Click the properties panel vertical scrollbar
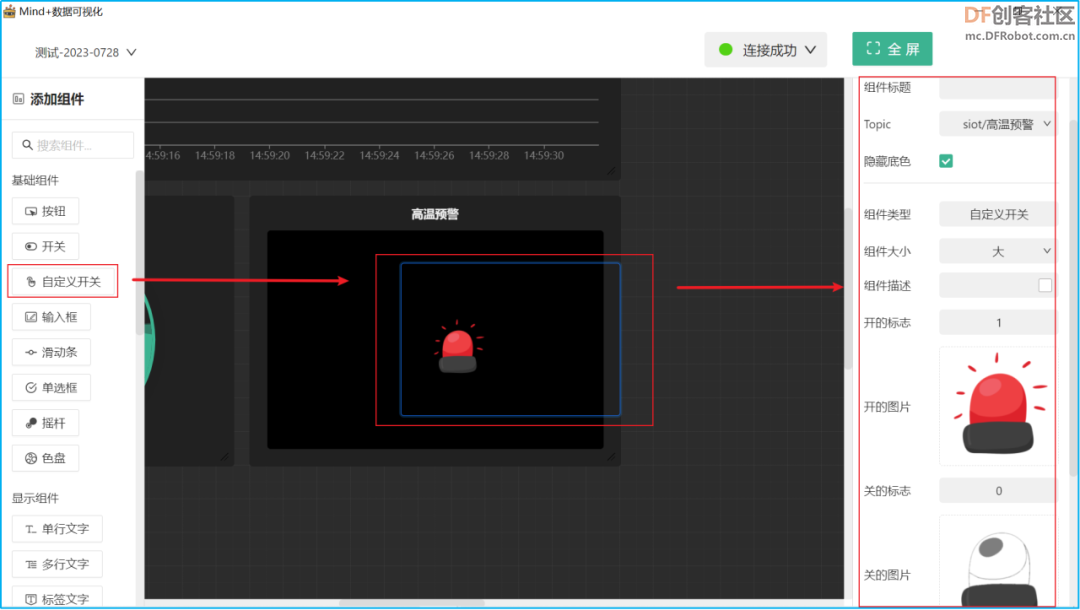Screen dimensions: 1080x610 point(1074,296)
